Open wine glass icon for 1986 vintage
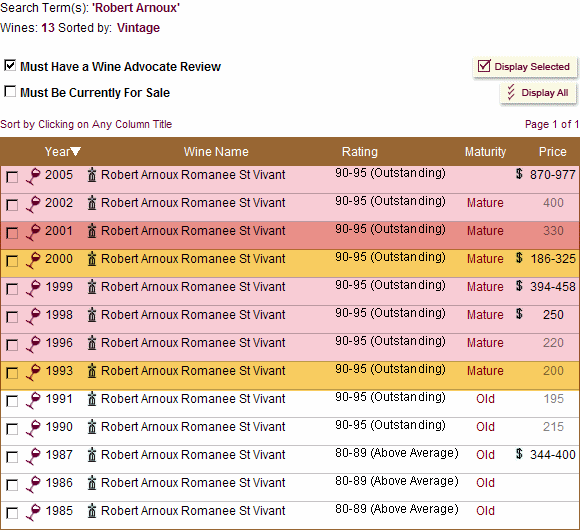 tap(33, 485)
